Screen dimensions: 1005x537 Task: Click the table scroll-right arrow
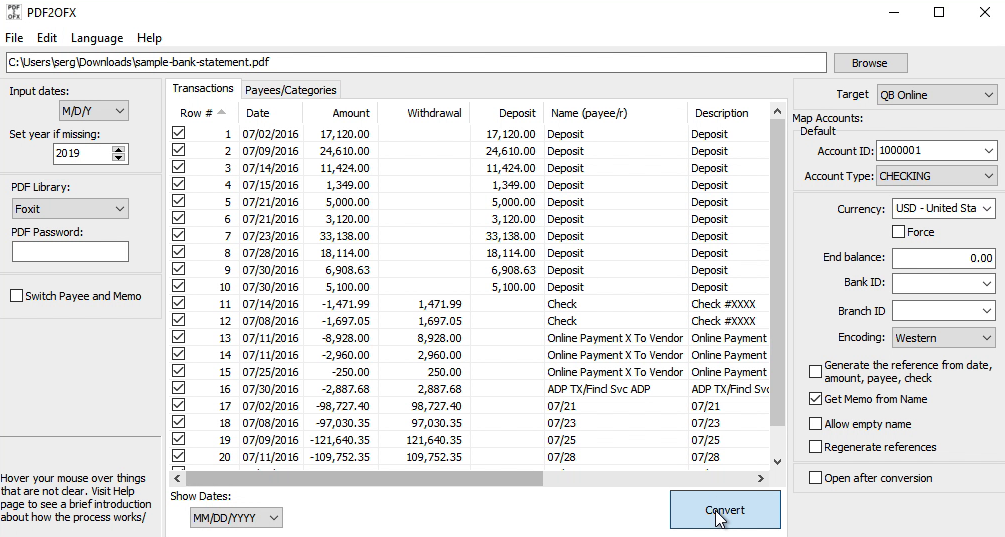(761, 478)
